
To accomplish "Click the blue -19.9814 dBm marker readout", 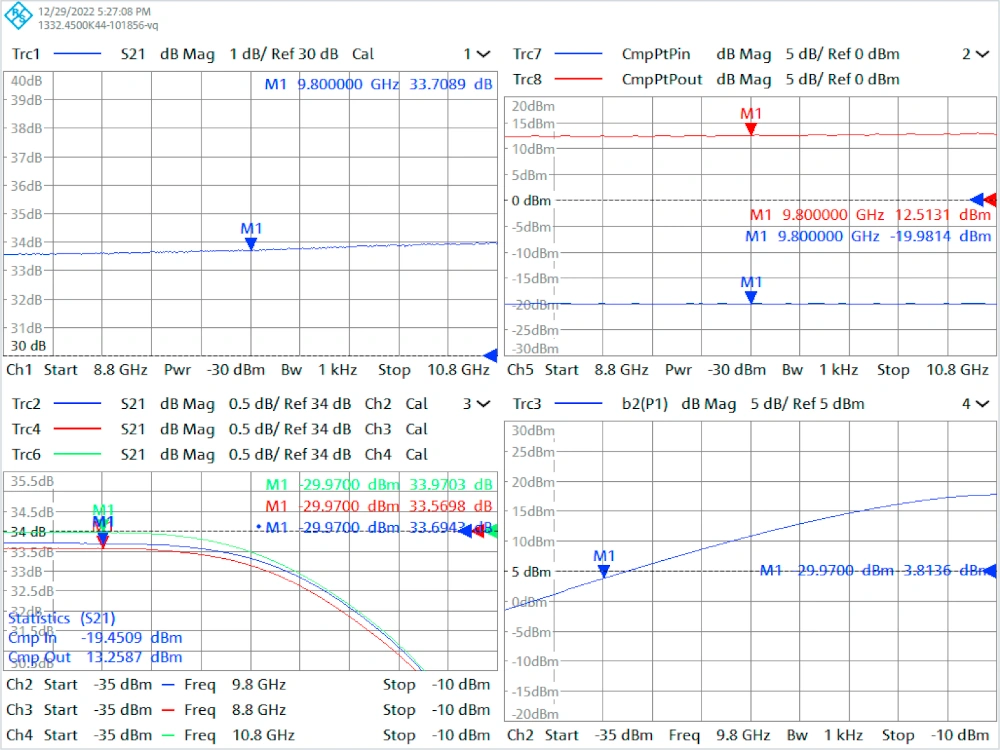I will pyautogui.click(x=941, y=237).
